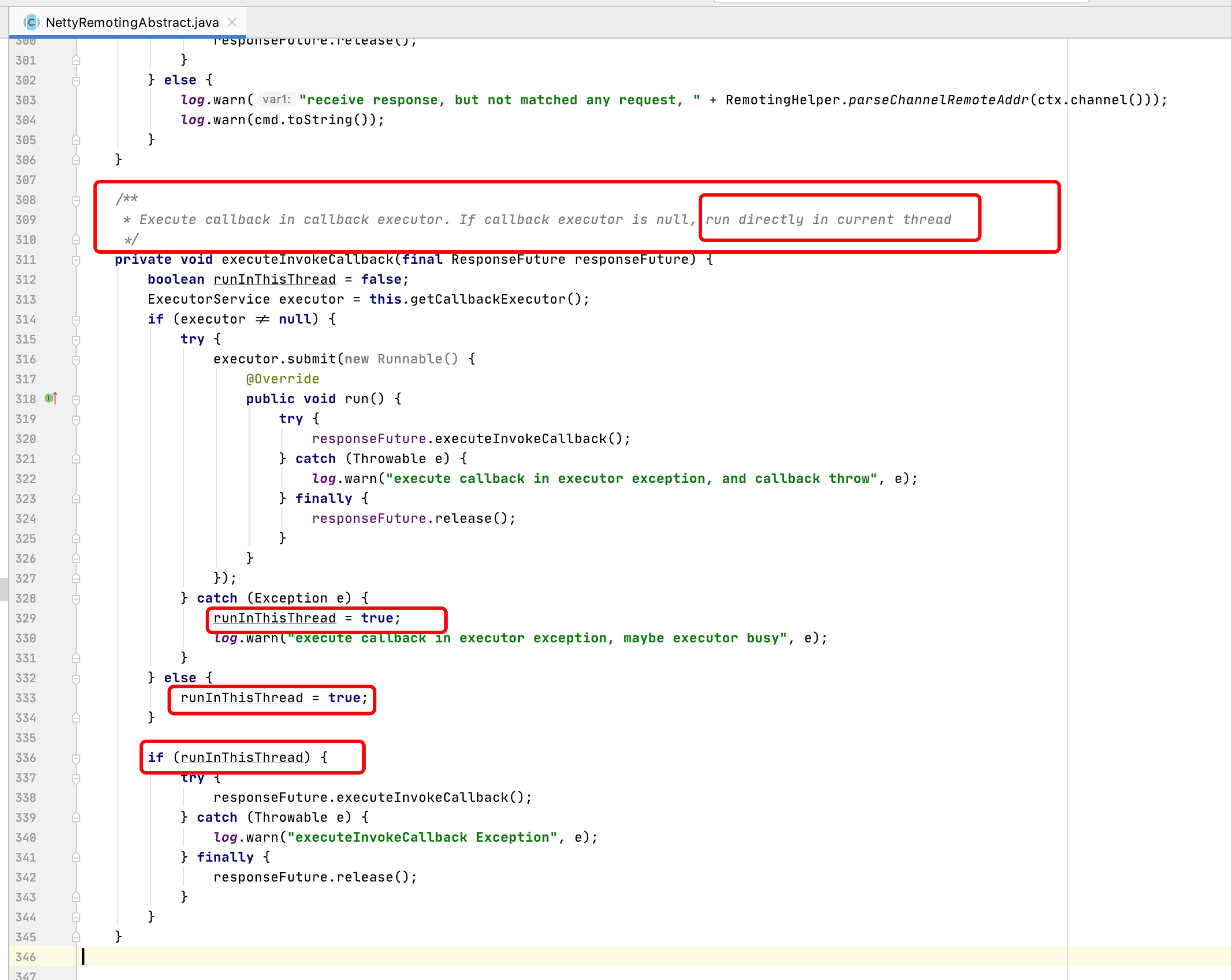
Task: Click line number 329 in the gutter
Action: [26, 618]
